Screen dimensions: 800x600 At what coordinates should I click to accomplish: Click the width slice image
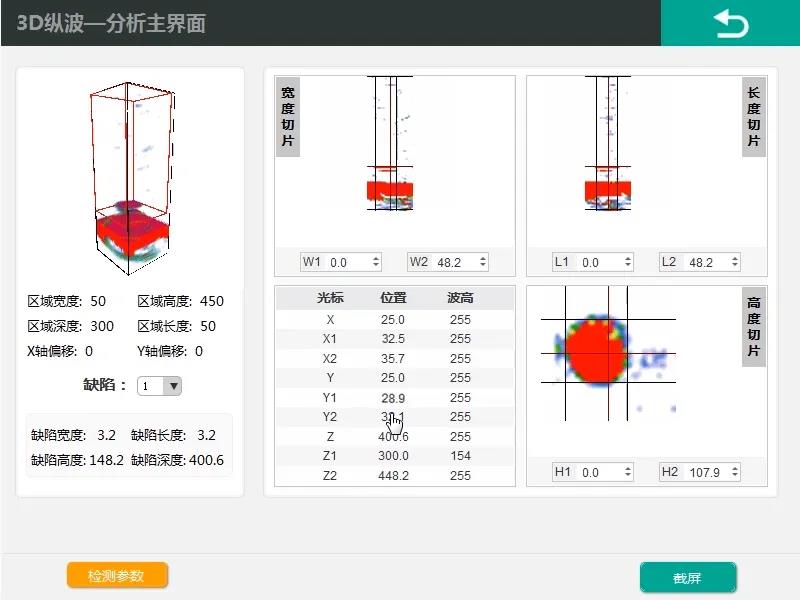coord(390,160)
